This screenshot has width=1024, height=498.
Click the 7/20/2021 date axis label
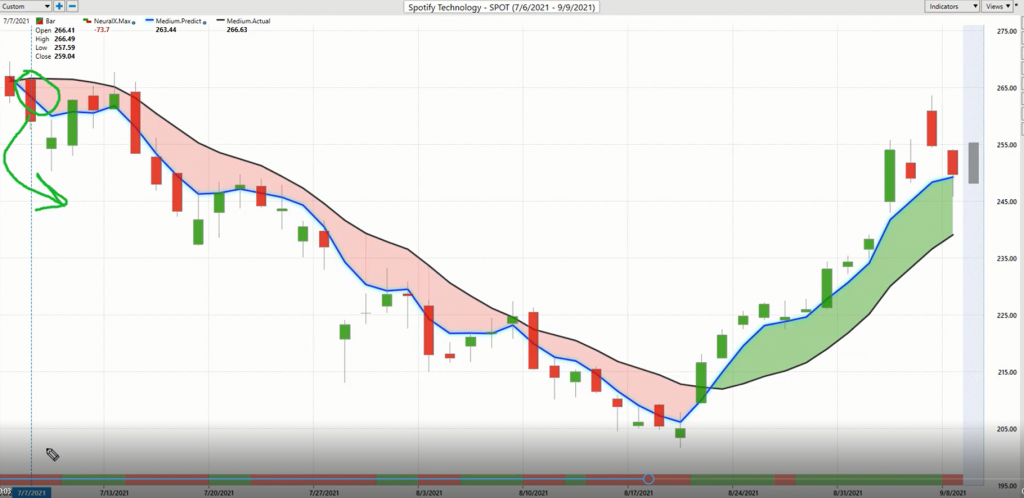[217, 491]
